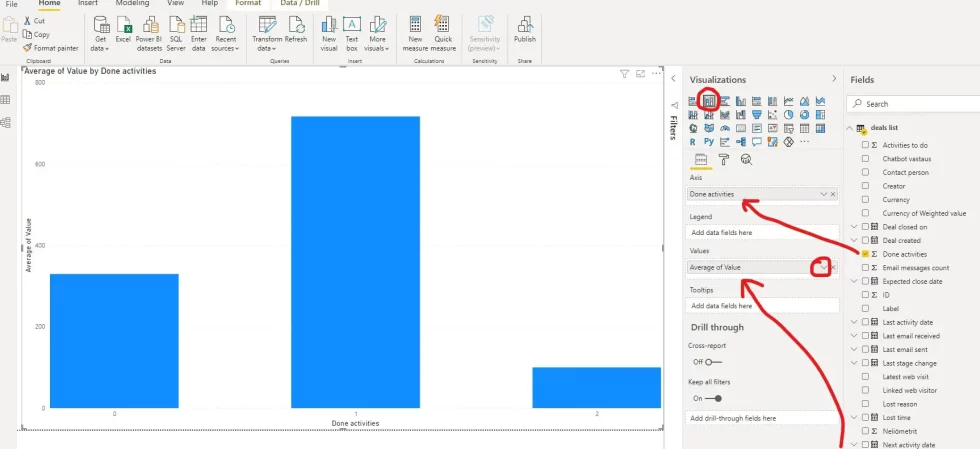
Task: Check the Email messages count field
Action: 866,268
